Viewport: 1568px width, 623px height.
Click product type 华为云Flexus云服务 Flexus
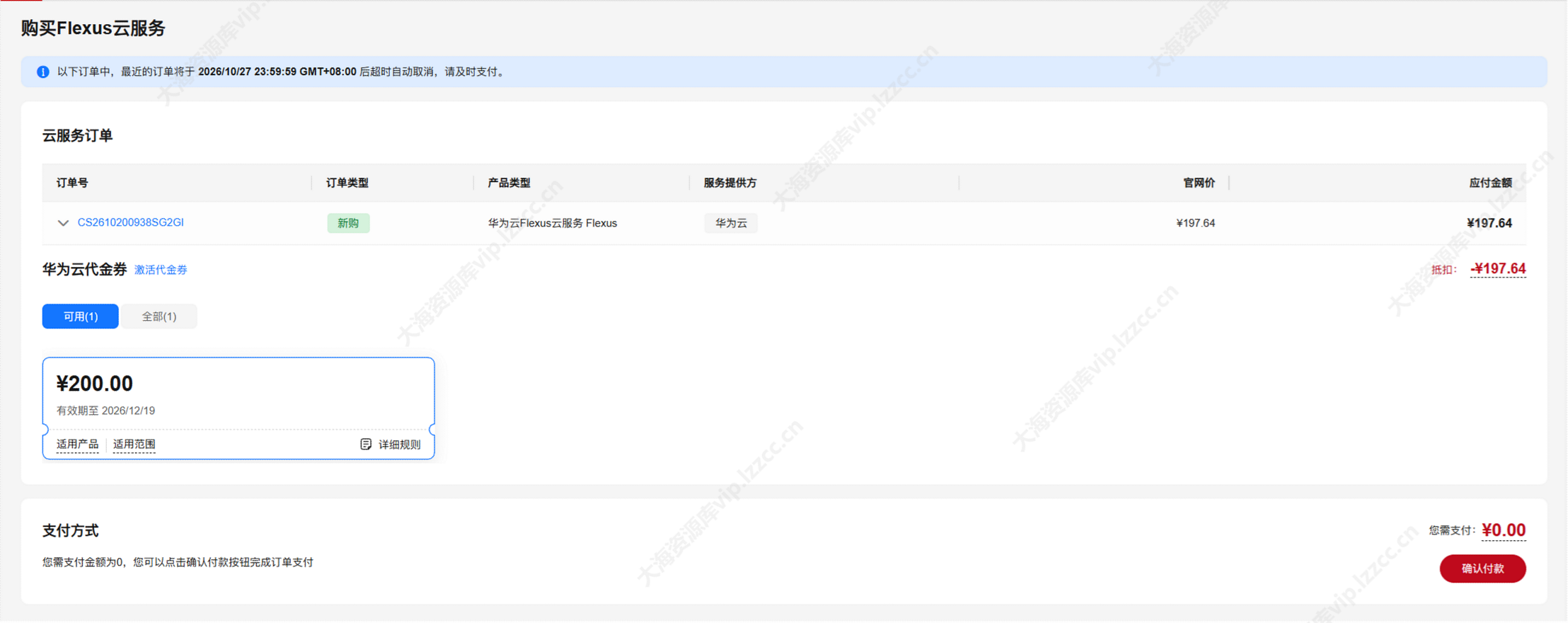[x=553, y=223]
